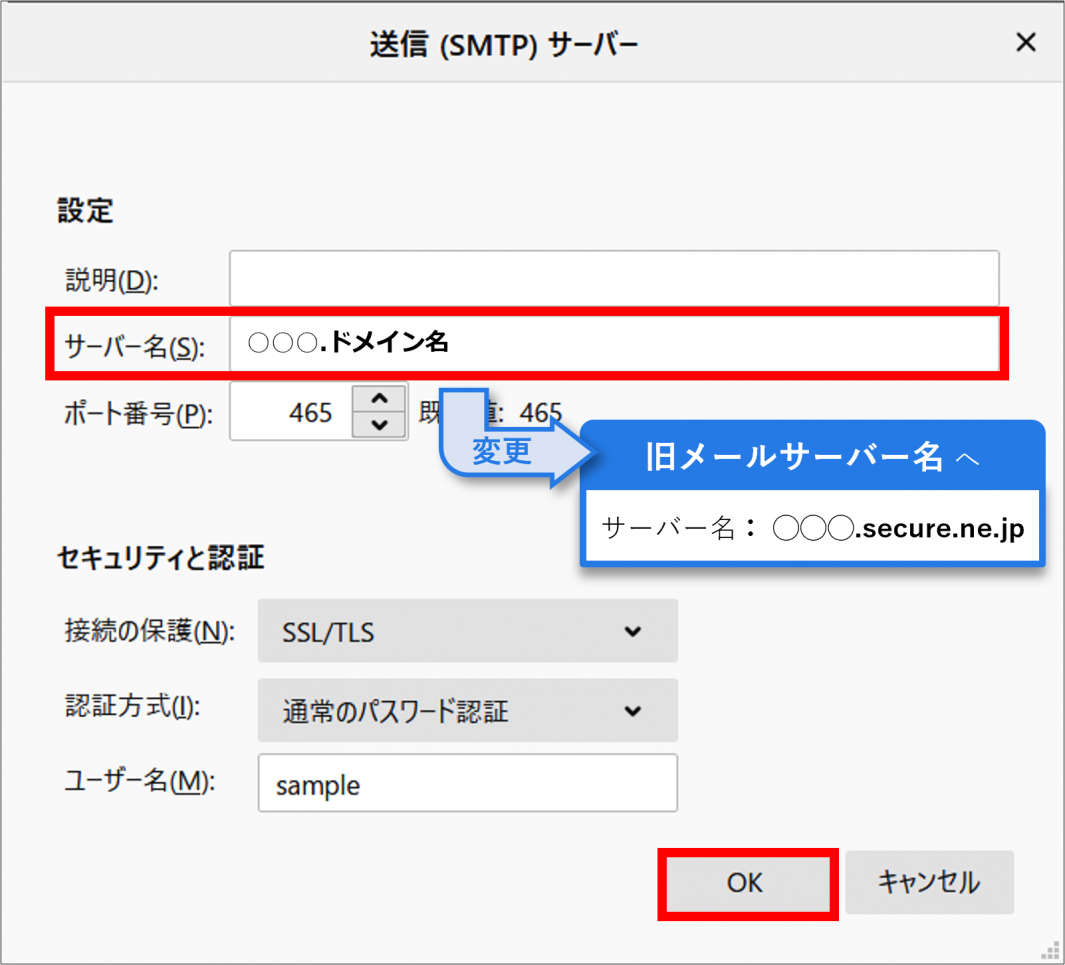Close the 送信 (SMTP) サーバー dialog
1065x965 pixels.
(1025, 43)
